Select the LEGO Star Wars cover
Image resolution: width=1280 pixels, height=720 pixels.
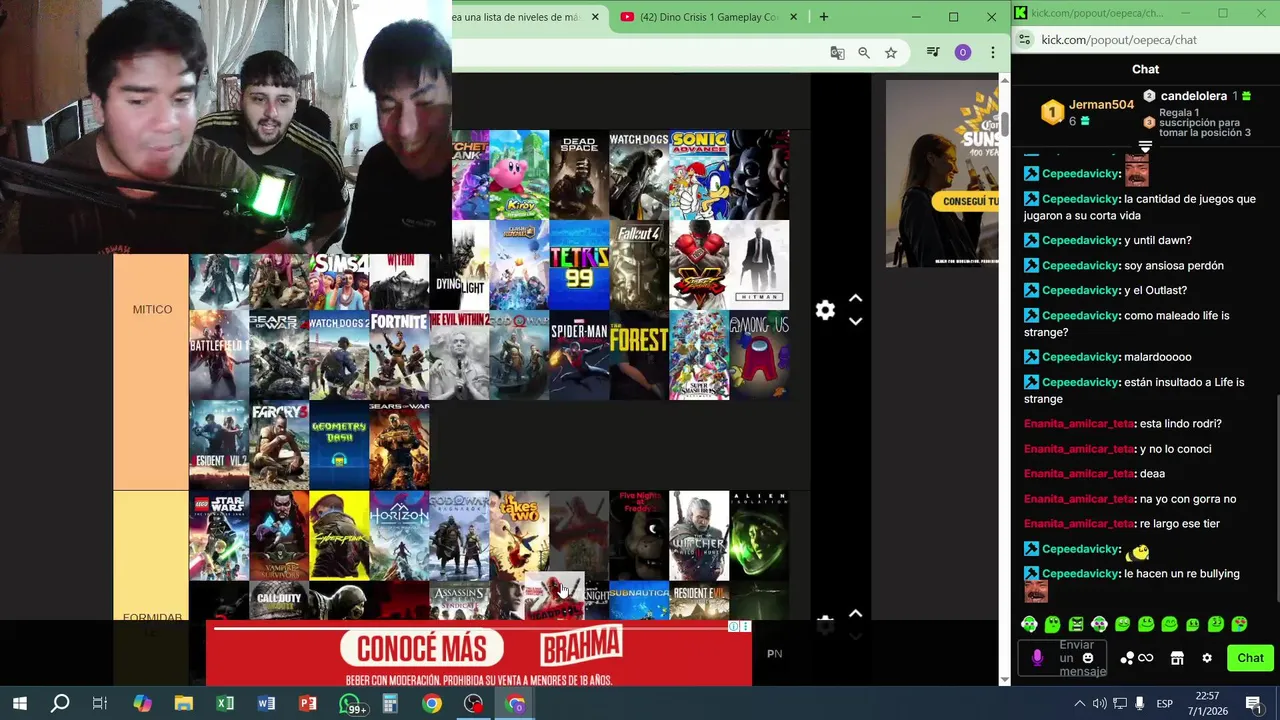point(219,535)
